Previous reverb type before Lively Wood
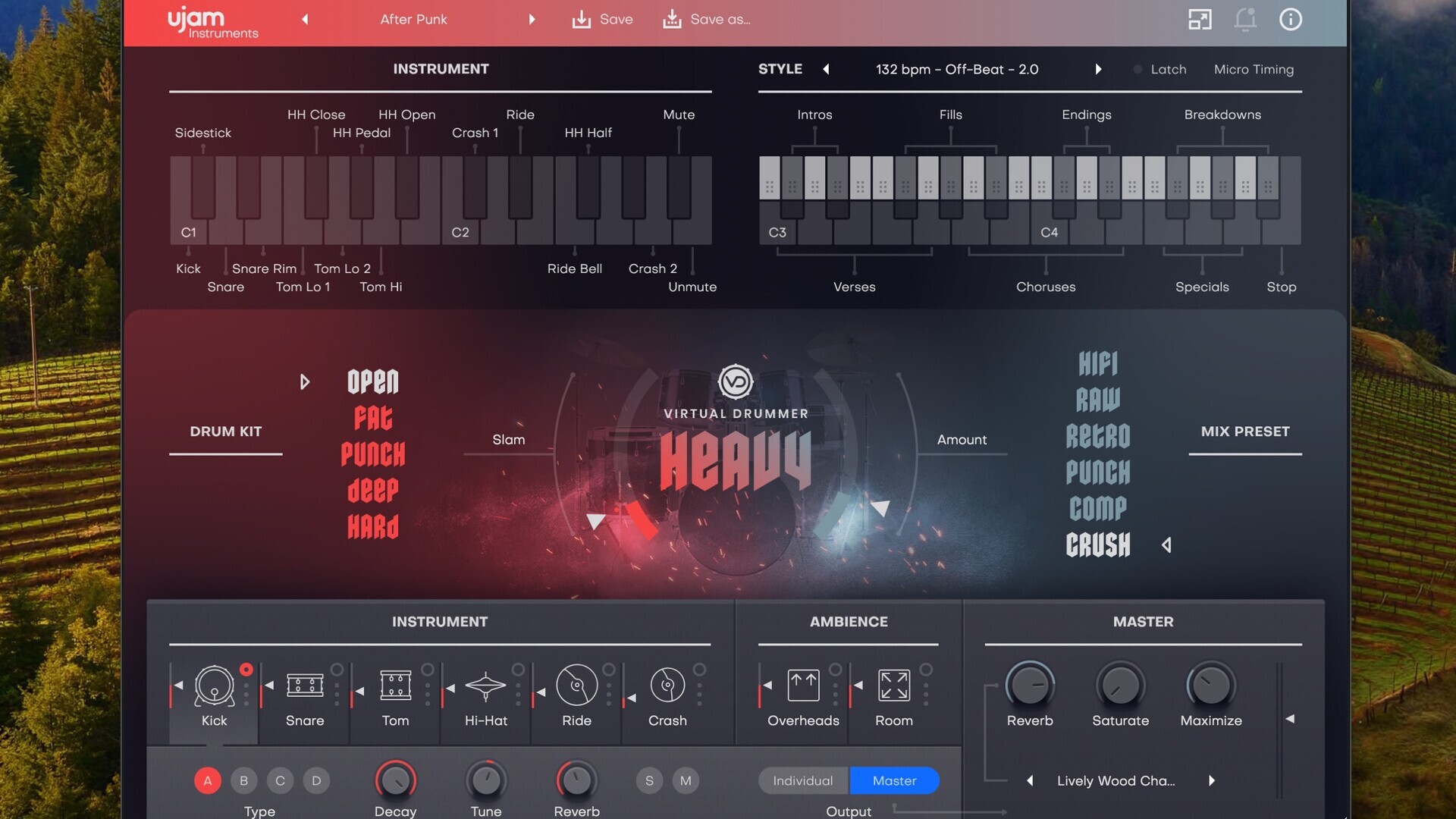 click(x=1030, y=780)
